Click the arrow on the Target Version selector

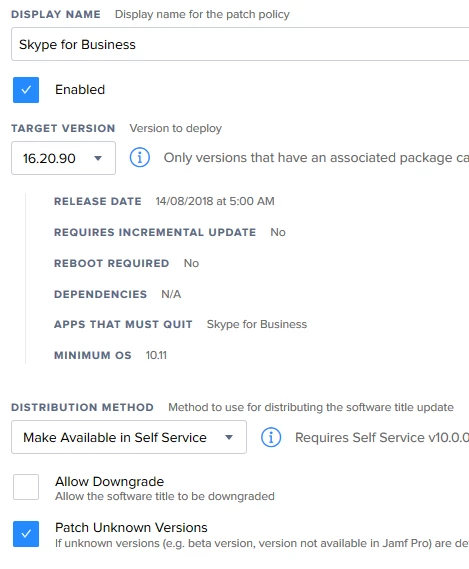pyautogui.click(x=98, y=158)
